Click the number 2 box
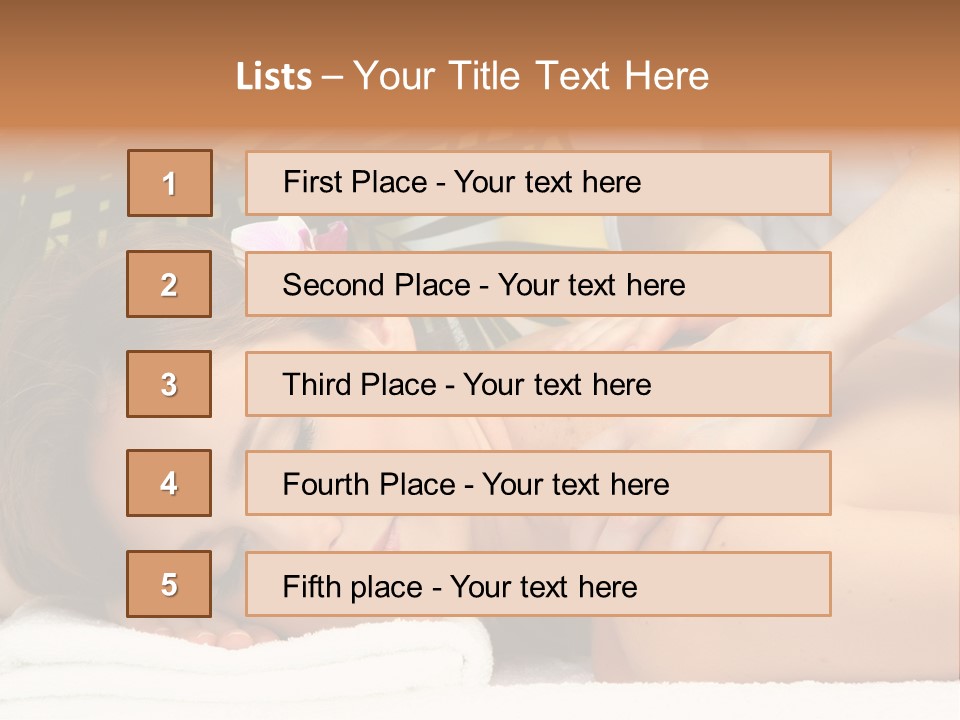Screen dimensions: 960x720 169,284
